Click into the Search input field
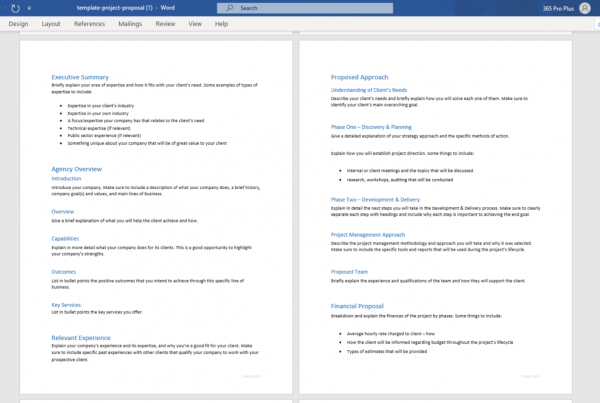The height and width of the screenshot is (403, 600). click(x=305, y=8)
